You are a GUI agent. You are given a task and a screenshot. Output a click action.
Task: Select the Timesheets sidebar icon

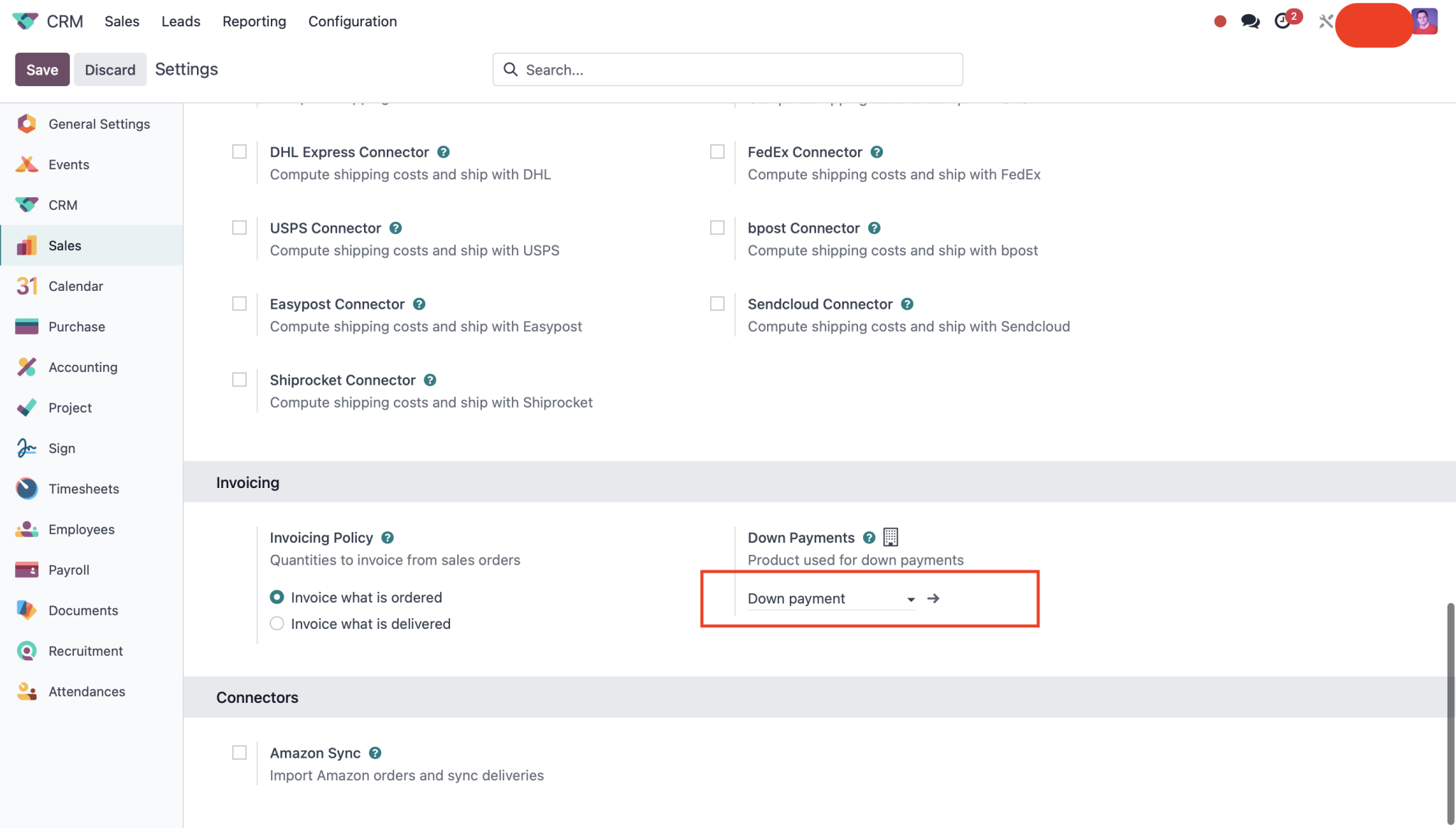coord(26,489)
